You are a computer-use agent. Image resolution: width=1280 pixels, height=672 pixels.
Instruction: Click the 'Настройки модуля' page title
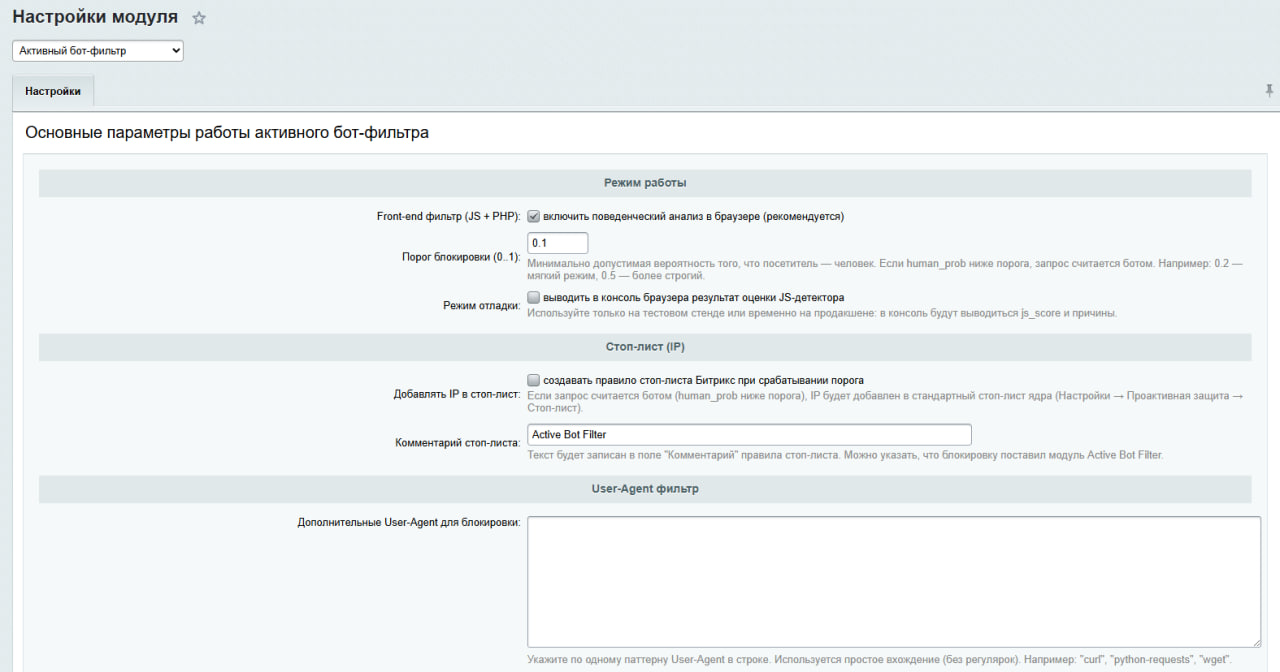pyautogui.click(x=95, y=17)
